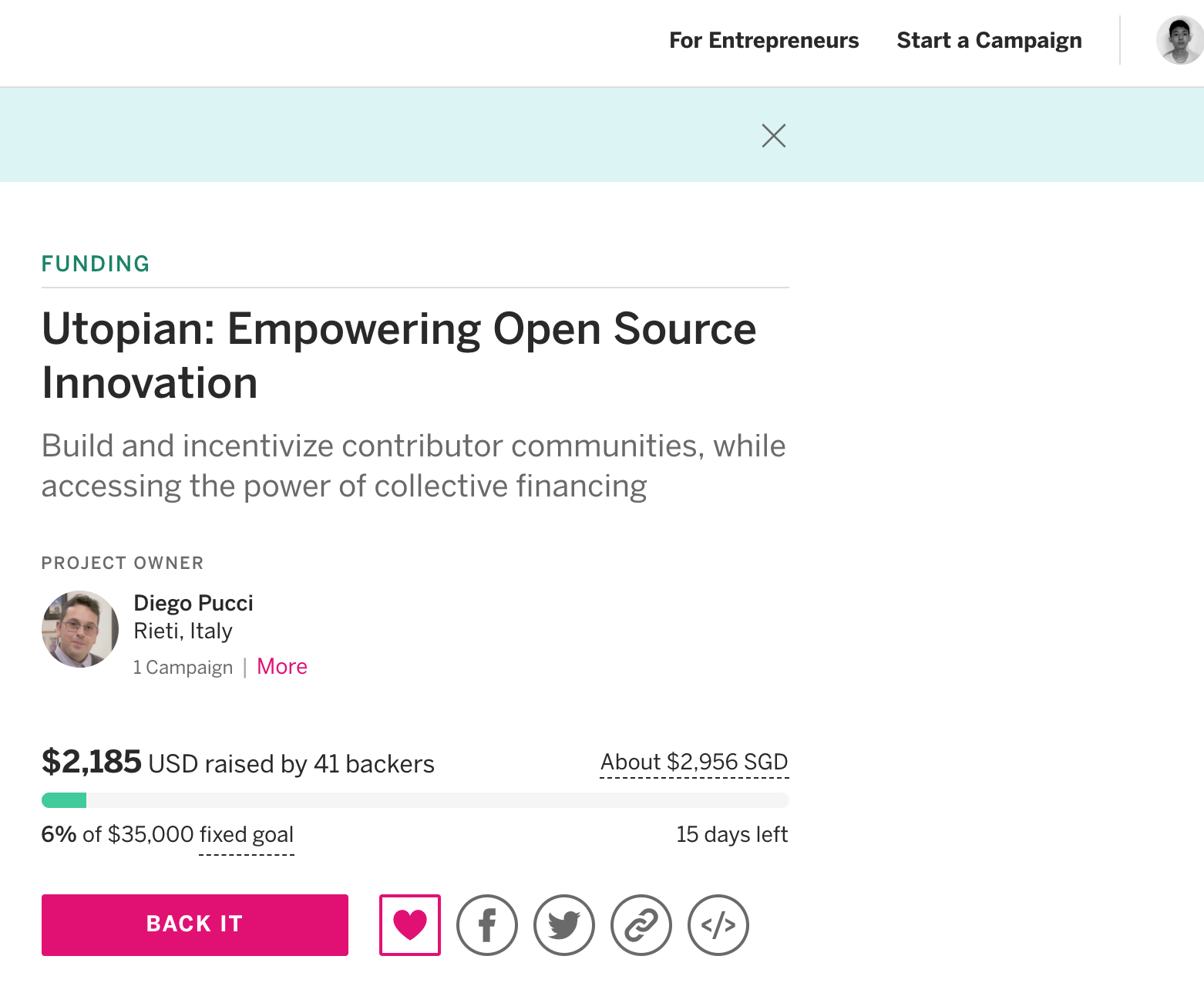This screenshot has height=993, width=1204.
Task: Click the 1 Campaign count text
Action: [183, 668]
